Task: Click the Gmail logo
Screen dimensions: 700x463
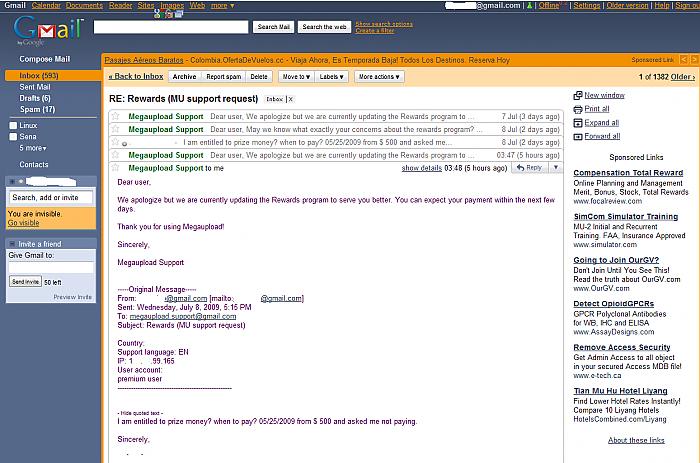Action: (x=48, y=29)
